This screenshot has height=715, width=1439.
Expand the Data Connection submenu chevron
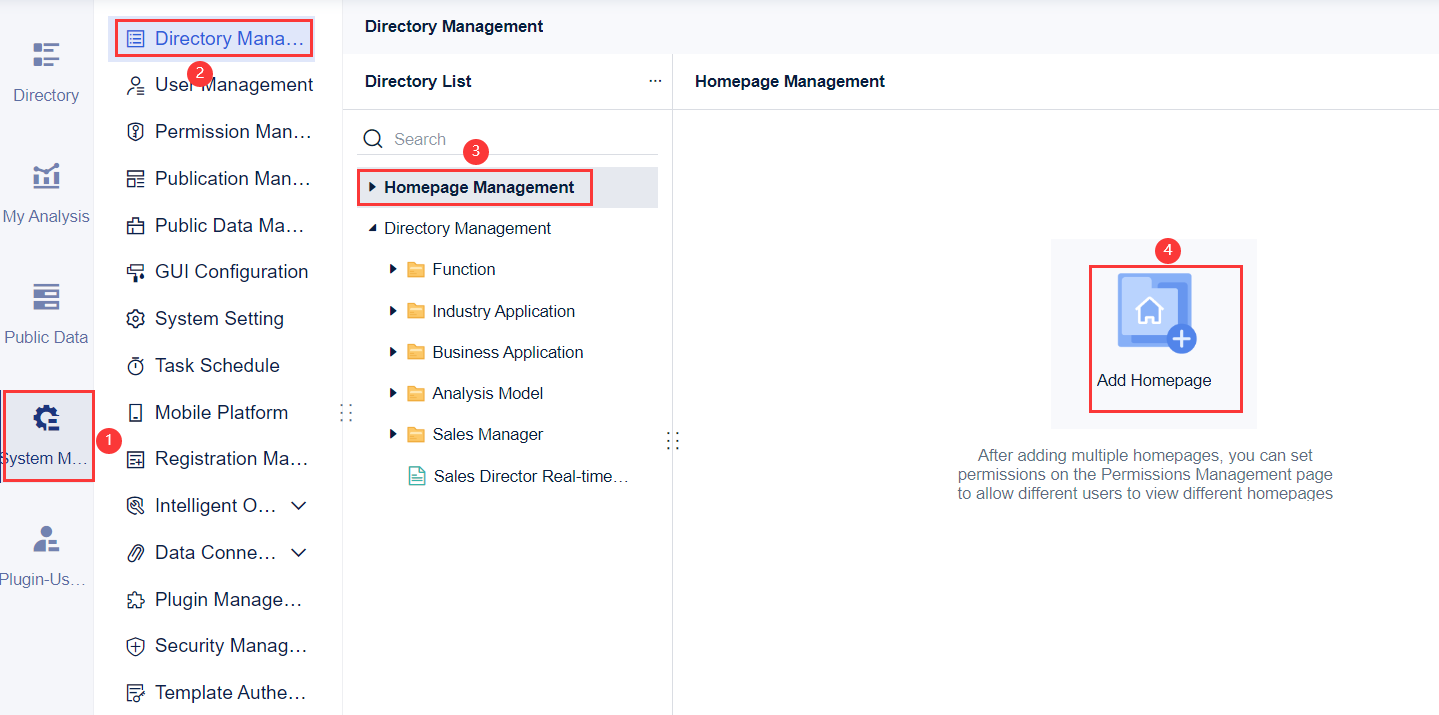298,553
